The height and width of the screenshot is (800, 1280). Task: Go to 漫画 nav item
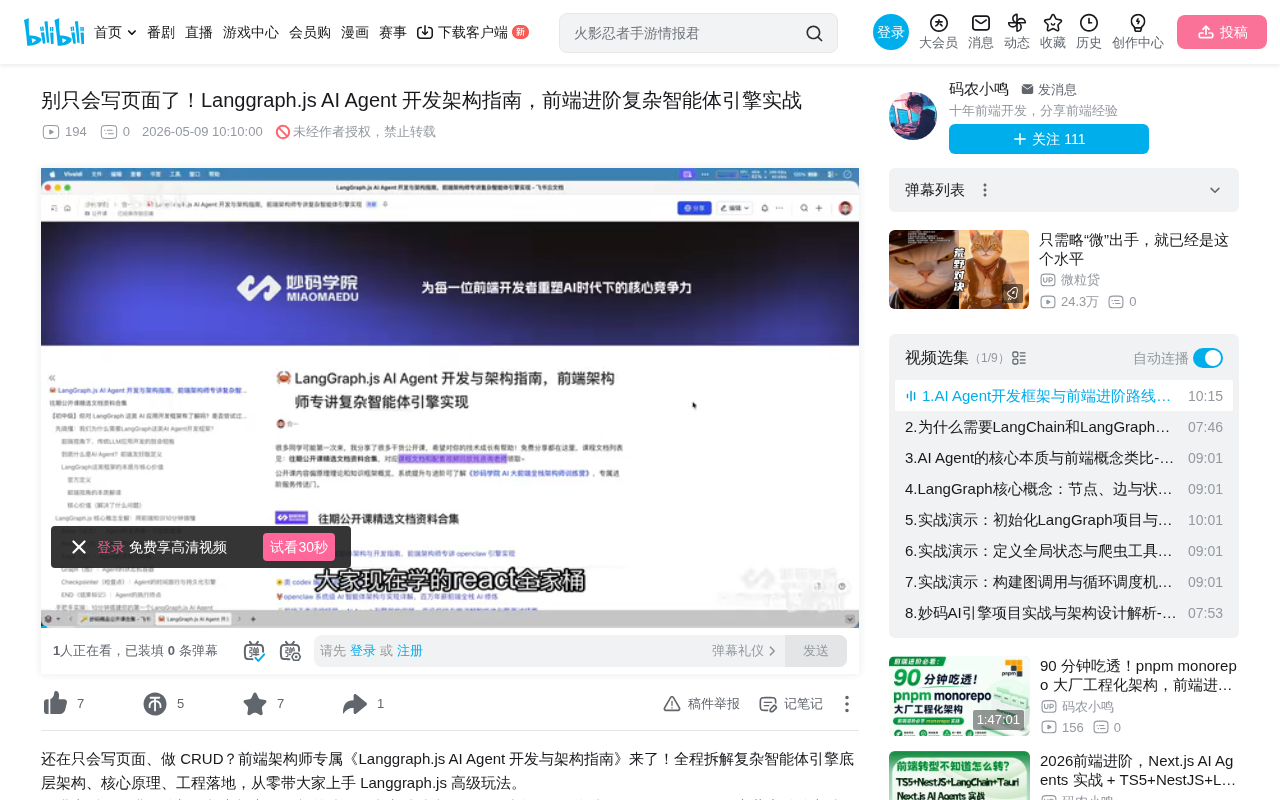[355, 32]
